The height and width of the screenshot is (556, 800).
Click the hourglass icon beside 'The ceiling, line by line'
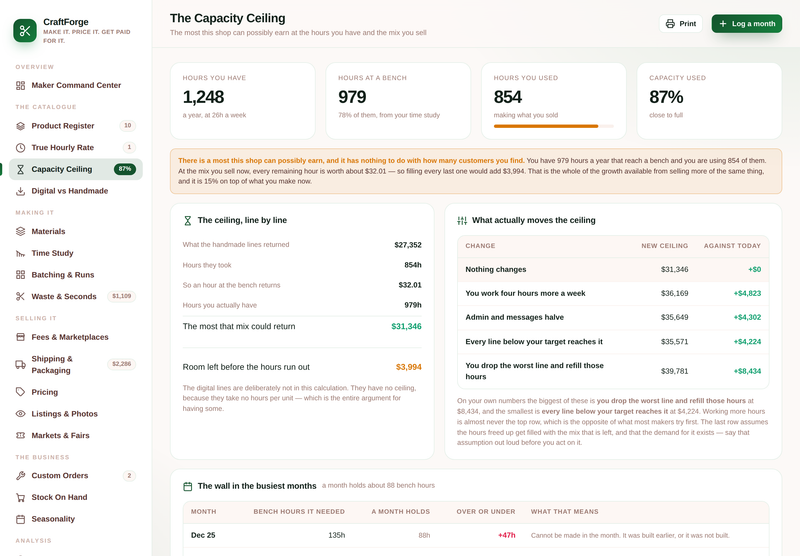(188, 220)
